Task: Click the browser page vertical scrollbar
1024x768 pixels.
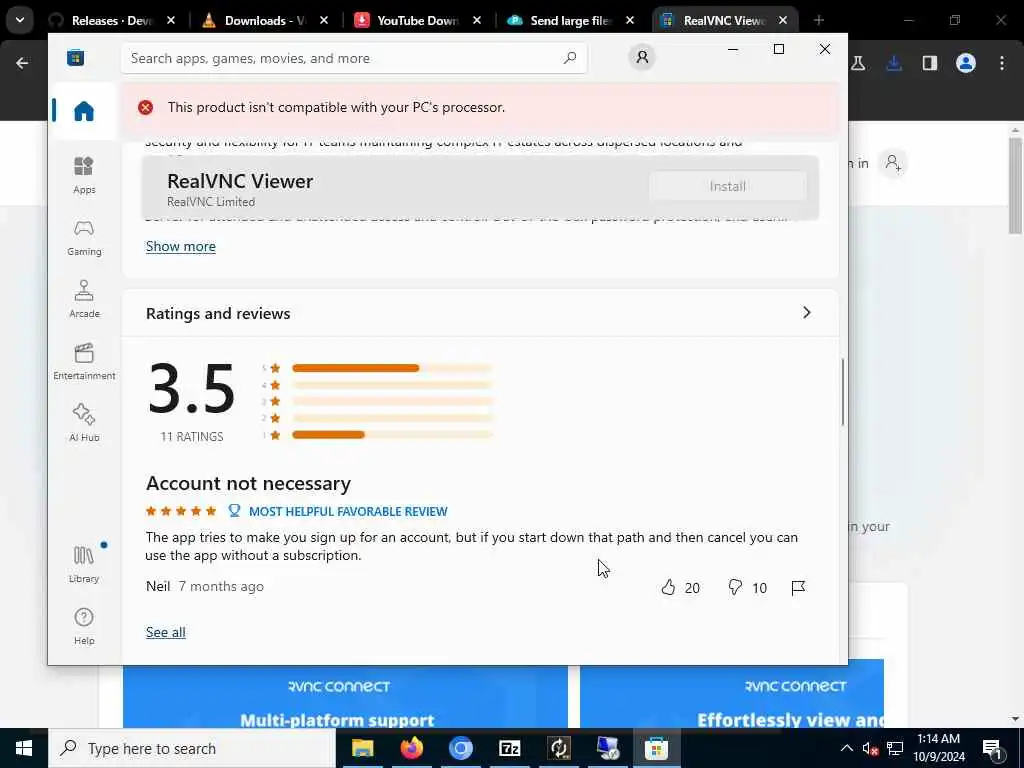Action: click(x=1015, y=185)
